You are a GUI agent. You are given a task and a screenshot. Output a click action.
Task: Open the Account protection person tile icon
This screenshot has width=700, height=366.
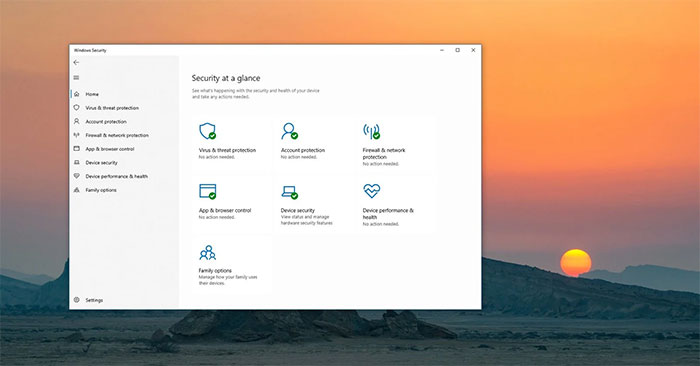pyautogui.click(x=289, y=131)
